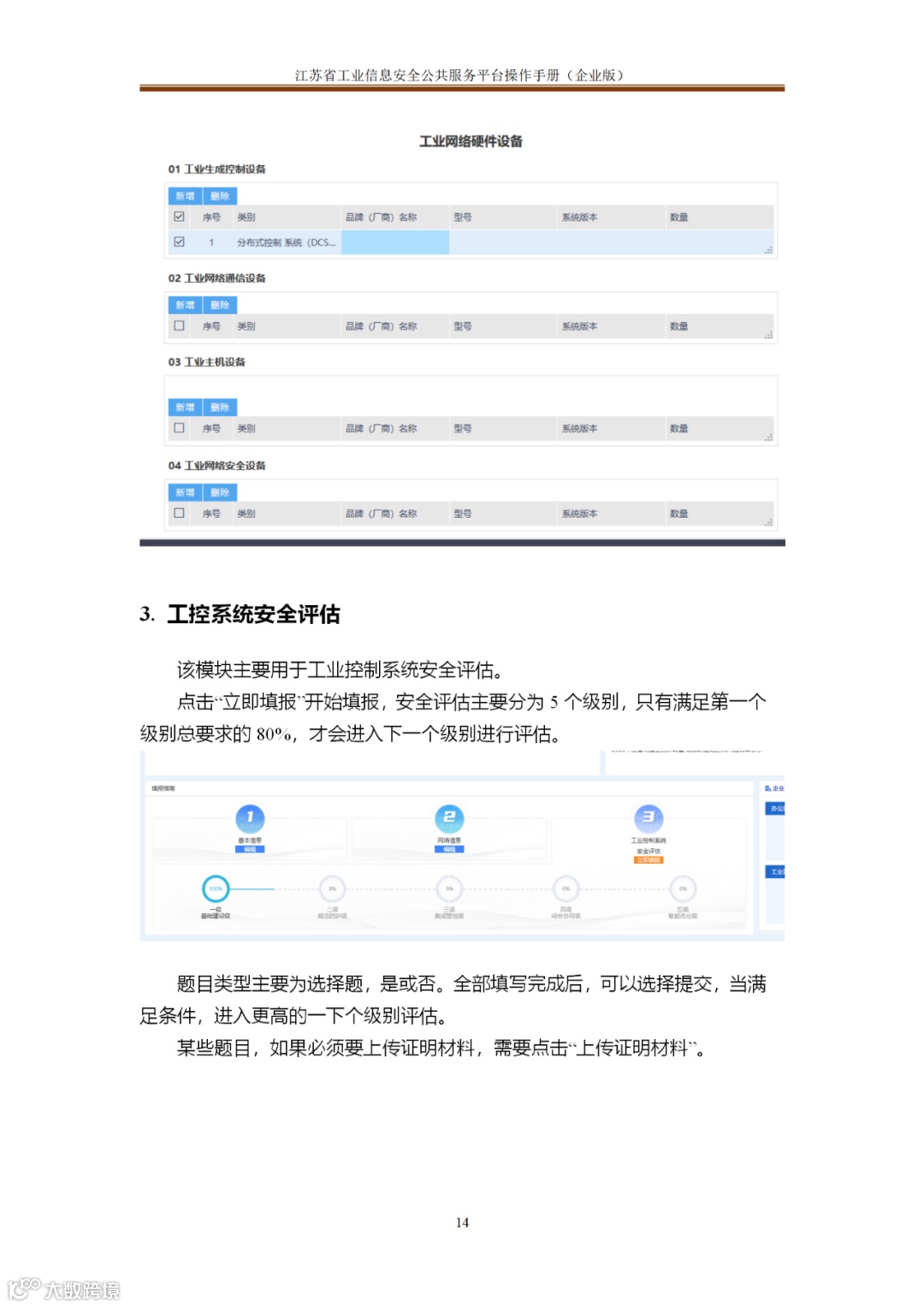Click 删除 under 04 工业网络安全设备
The height and width of the screenshot is (1307, 924).
point(220,492)
